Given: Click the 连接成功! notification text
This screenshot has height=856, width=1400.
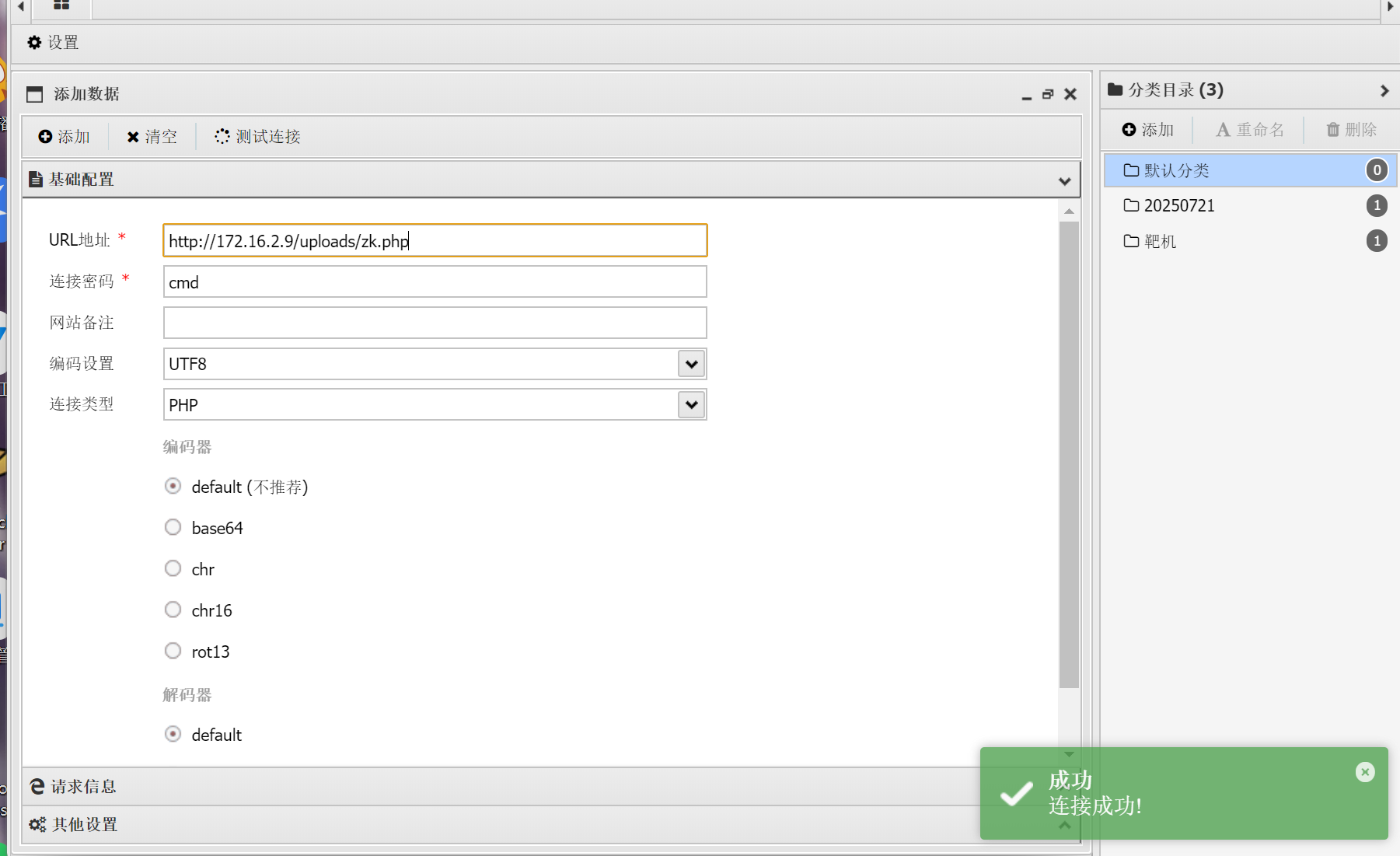Looking at the screenshot, I should [1095, 806].
